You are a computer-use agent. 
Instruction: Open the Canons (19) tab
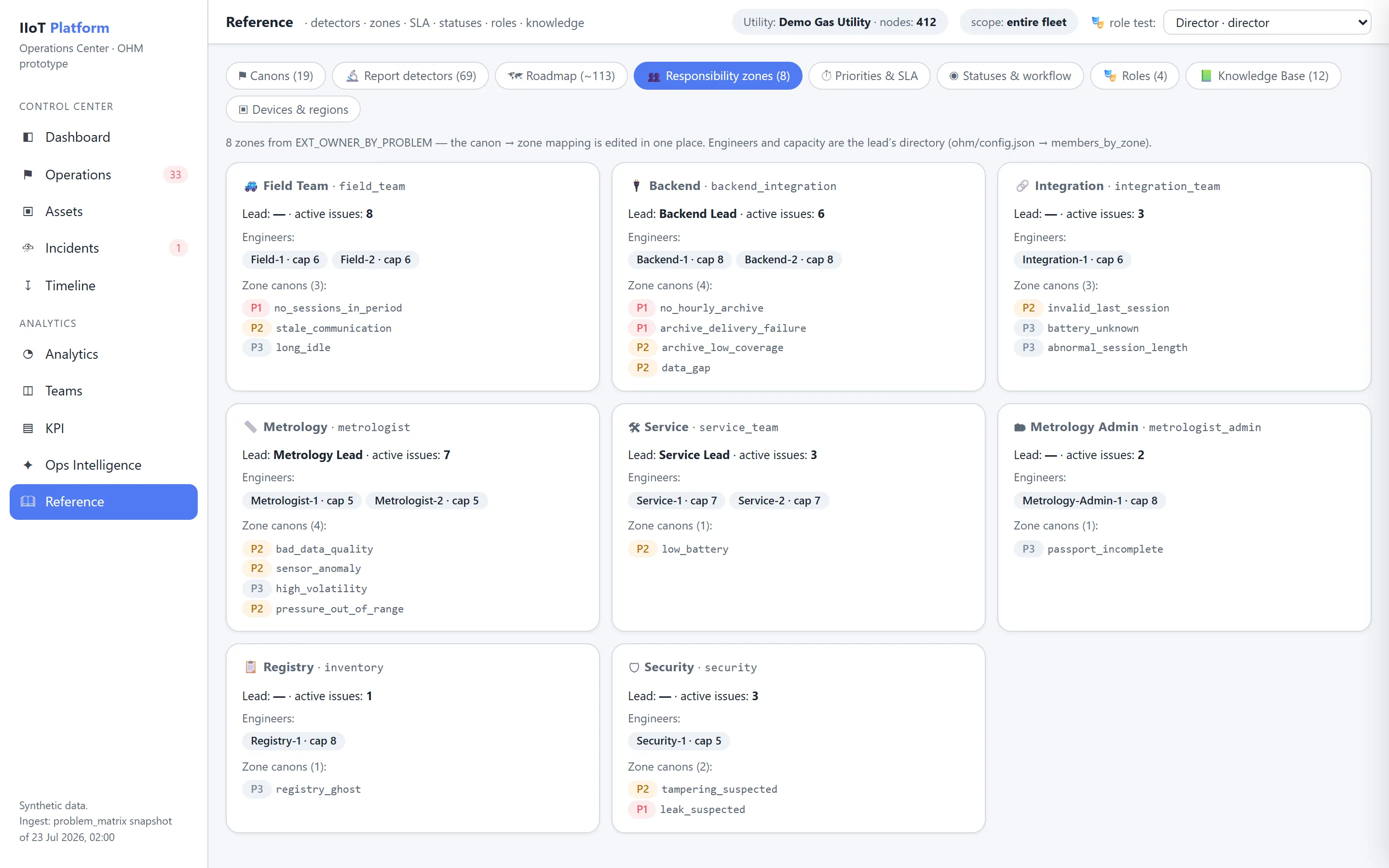276,76
